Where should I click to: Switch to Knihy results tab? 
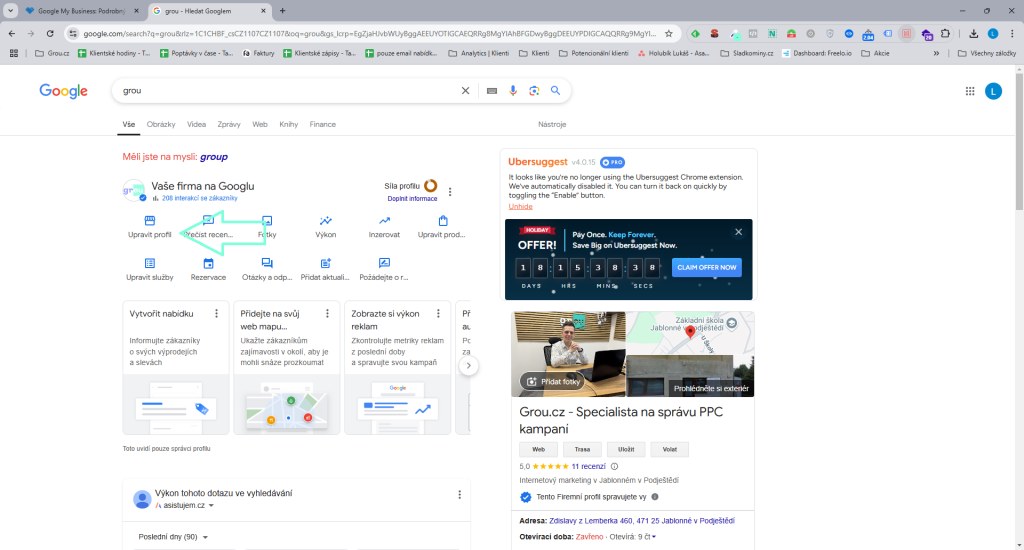click(289, 124)
